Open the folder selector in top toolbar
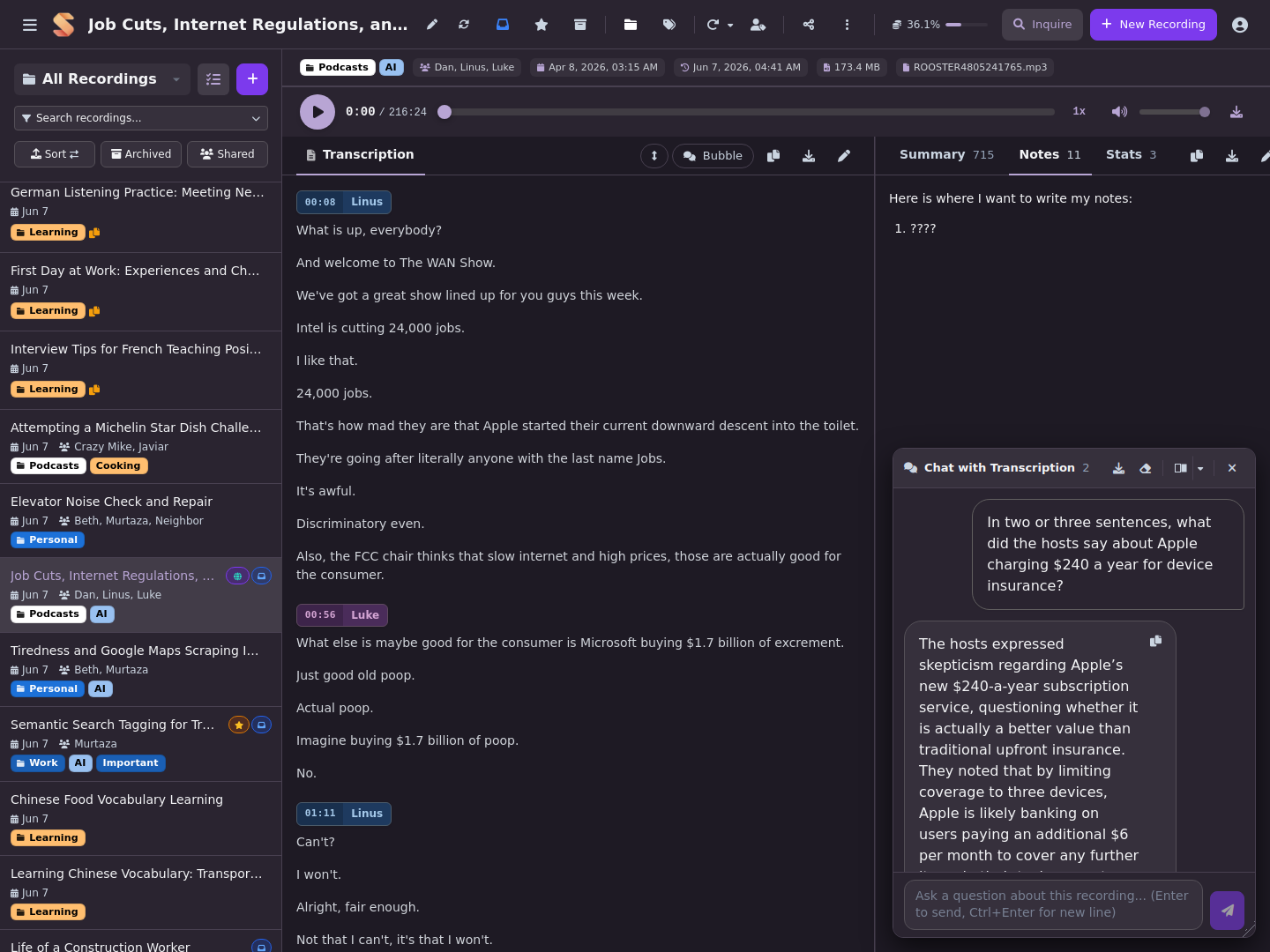Image resolution: width=1270 pixels, height=952 pixels. coord(631,25)
